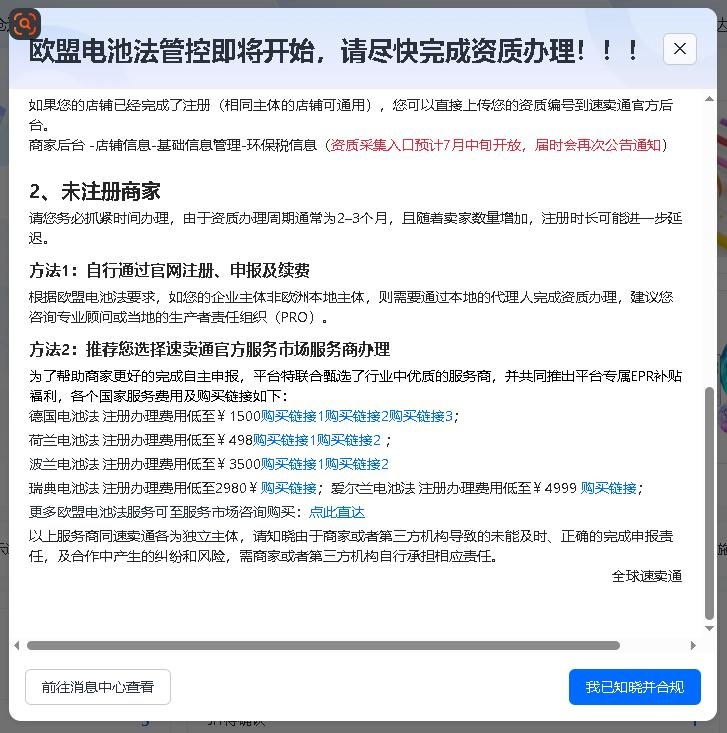Image resolution: width=727 pixels, height=733 pixels.
Task: Open Poland battery law 购买链接1
Action: pyautogui.click(x=292, y=464)
